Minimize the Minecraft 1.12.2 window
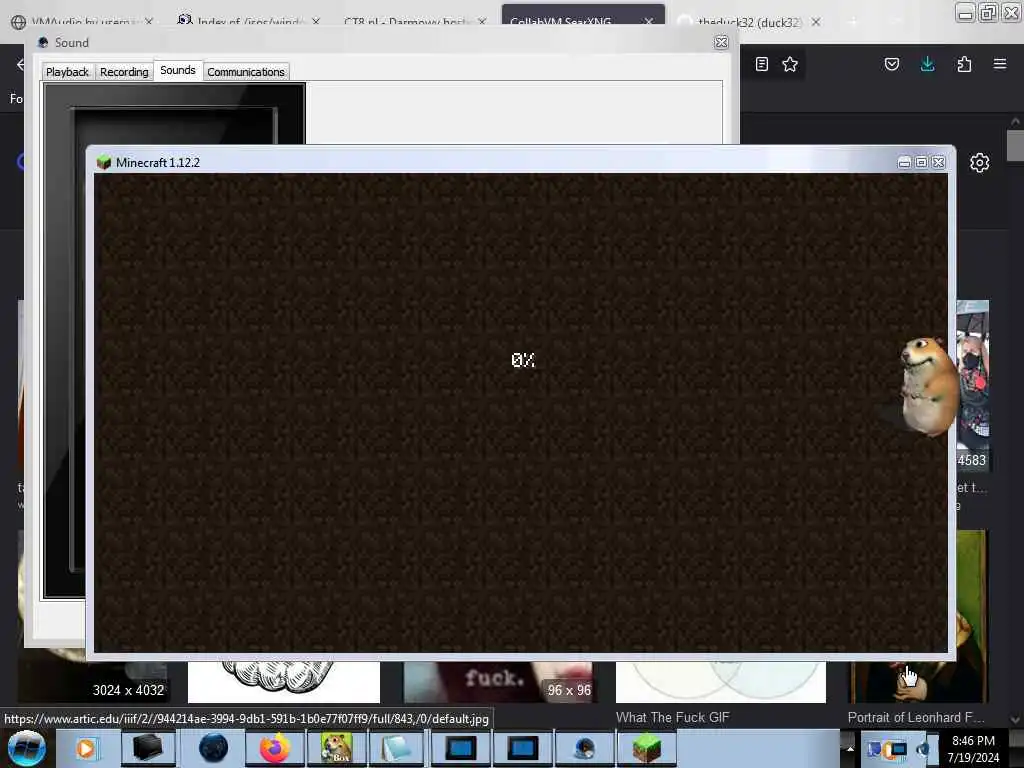Screen dimensions: 1024x768 [x=904, y=162]
